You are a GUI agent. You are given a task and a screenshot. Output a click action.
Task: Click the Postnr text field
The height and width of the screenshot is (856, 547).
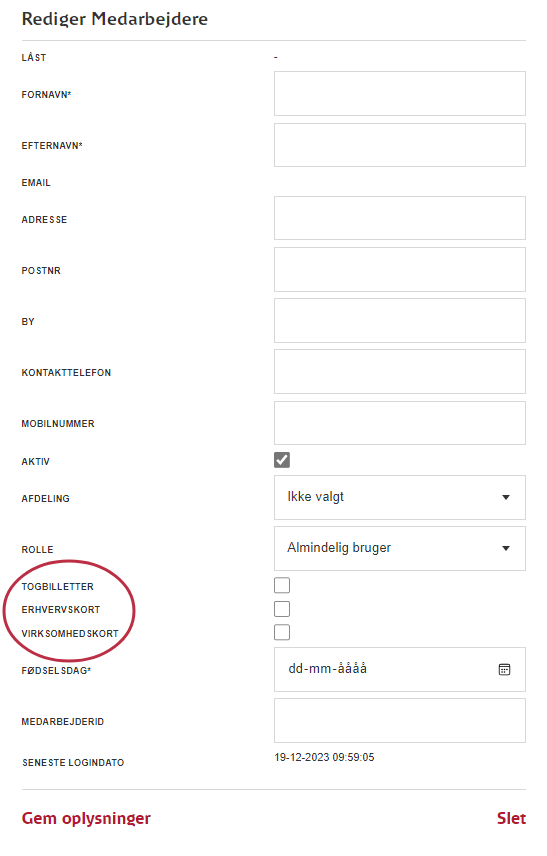tap(400, 269)
